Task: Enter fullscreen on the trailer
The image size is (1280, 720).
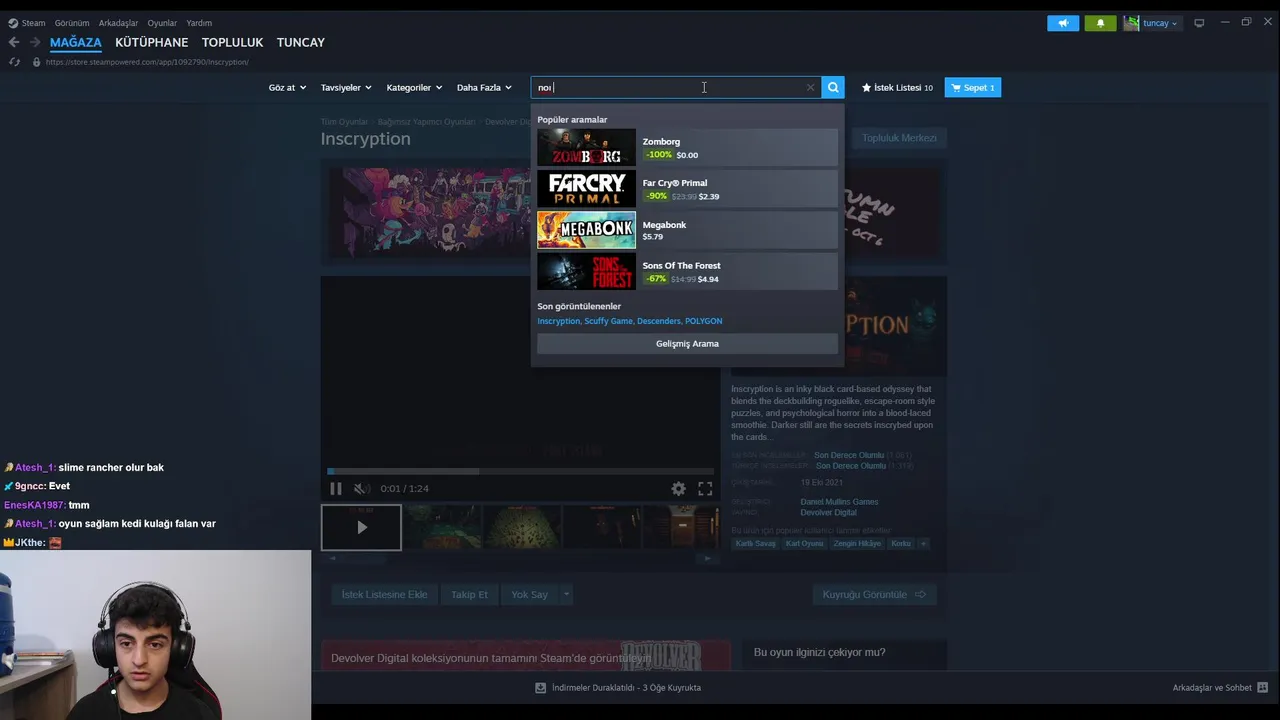Action: (x=705, y=489)
